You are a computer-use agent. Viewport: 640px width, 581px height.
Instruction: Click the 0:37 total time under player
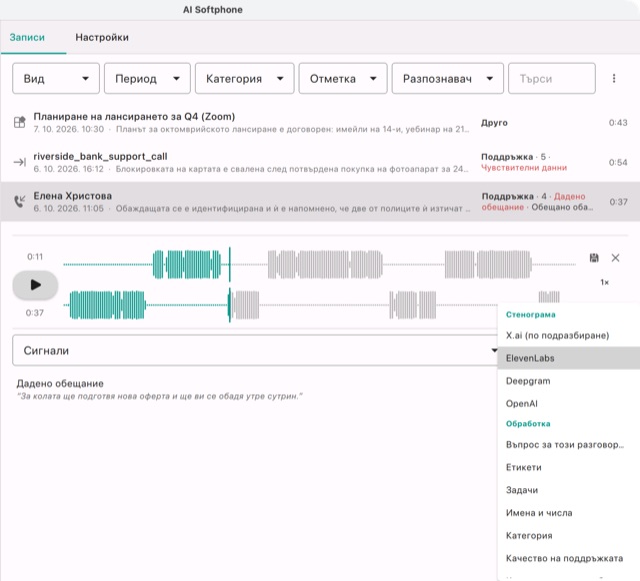[35, 313]
